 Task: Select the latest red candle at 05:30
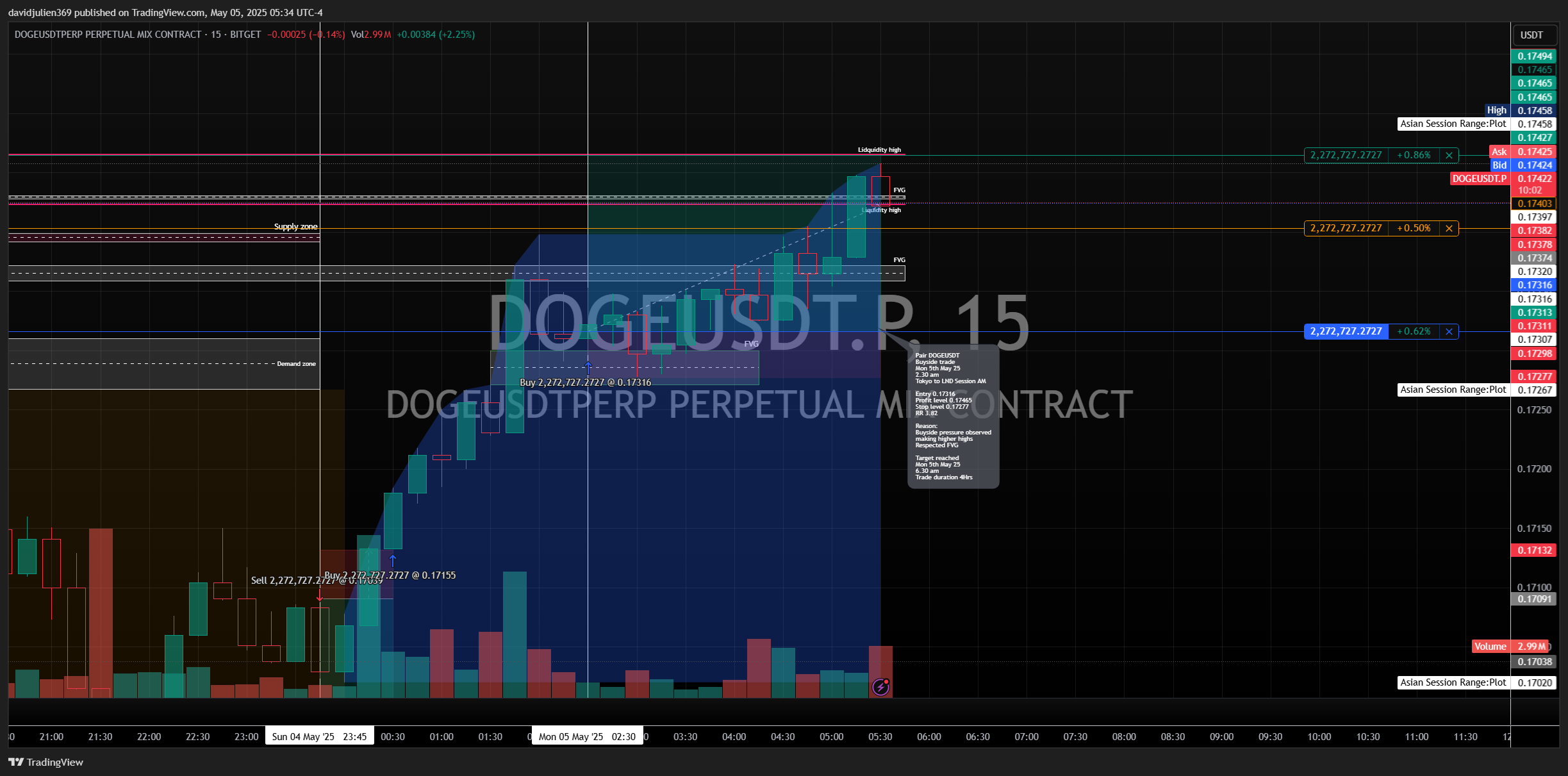[x=880, y=190]
